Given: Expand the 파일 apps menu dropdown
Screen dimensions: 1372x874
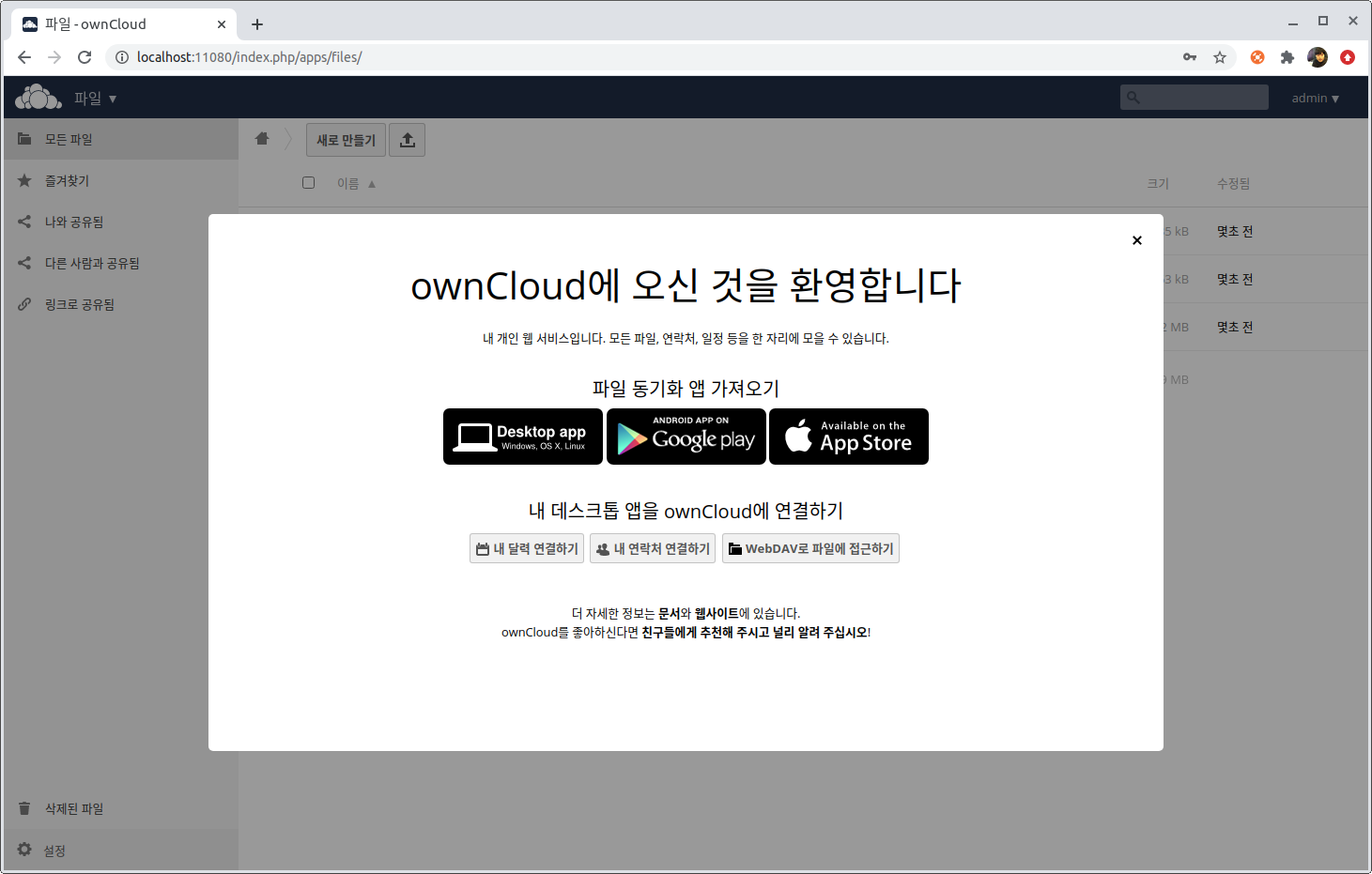Looking at the screenshot, I should pos(95,98).
